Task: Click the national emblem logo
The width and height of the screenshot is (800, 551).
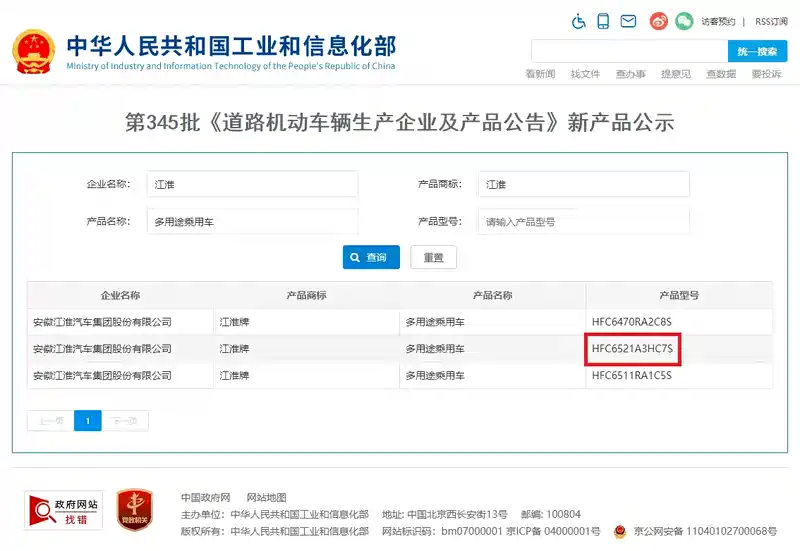Action: click(34, 52)
